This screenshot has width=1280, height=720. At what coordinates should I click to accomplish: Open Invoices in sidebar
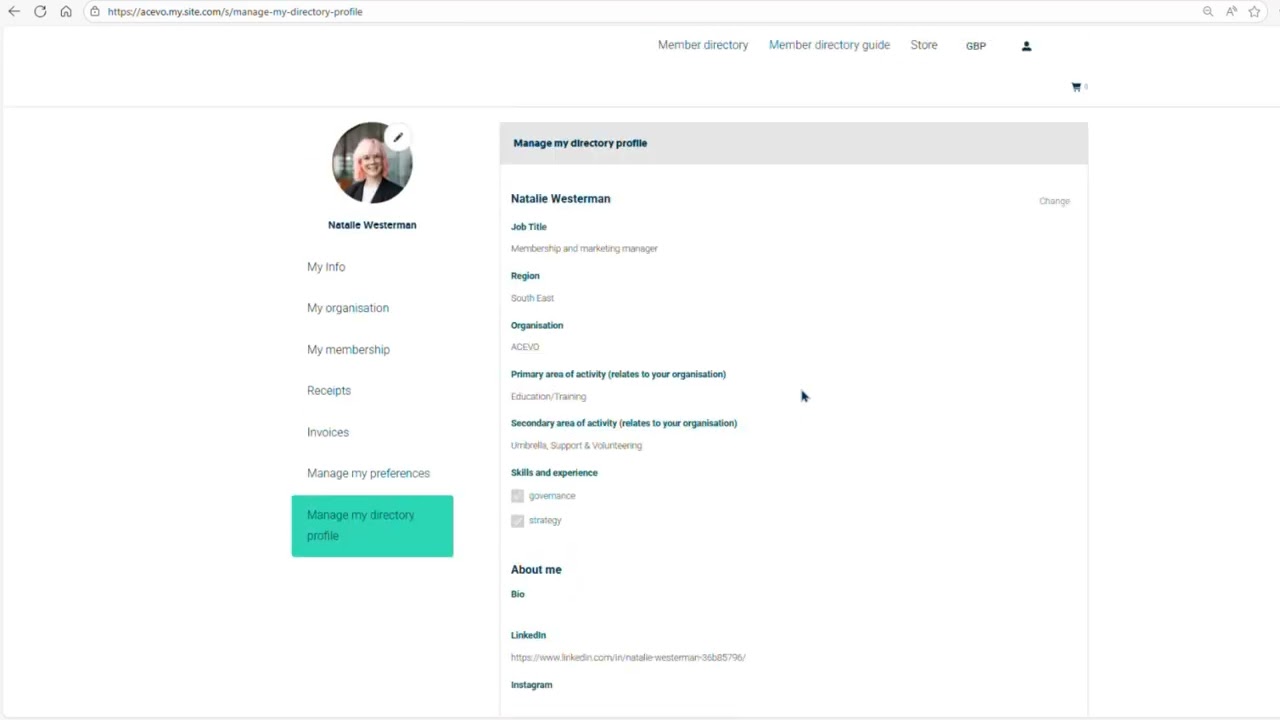tap(328, 433)
